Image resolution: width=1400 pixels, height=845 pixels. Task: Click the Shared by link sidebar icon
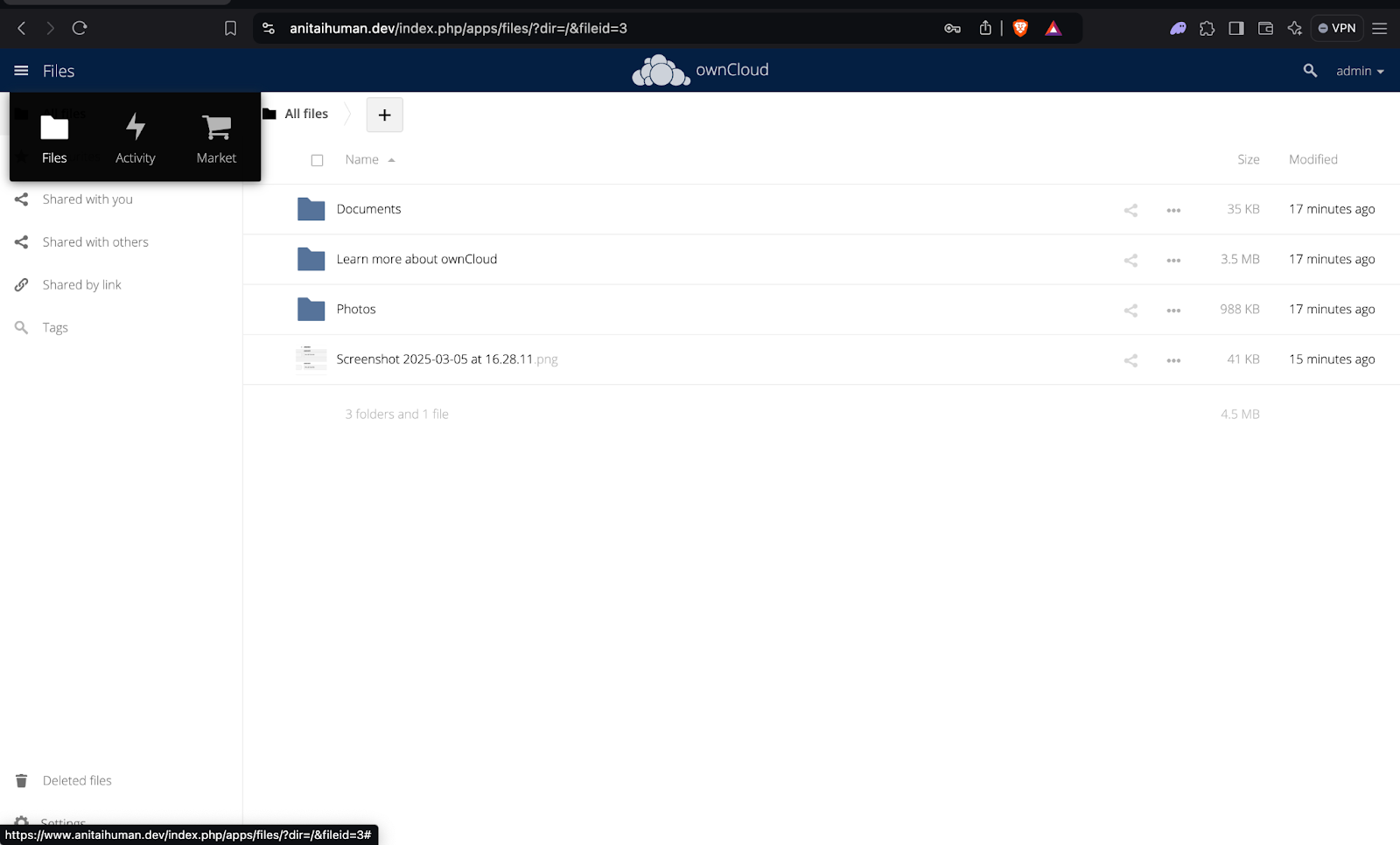[21, 284]
